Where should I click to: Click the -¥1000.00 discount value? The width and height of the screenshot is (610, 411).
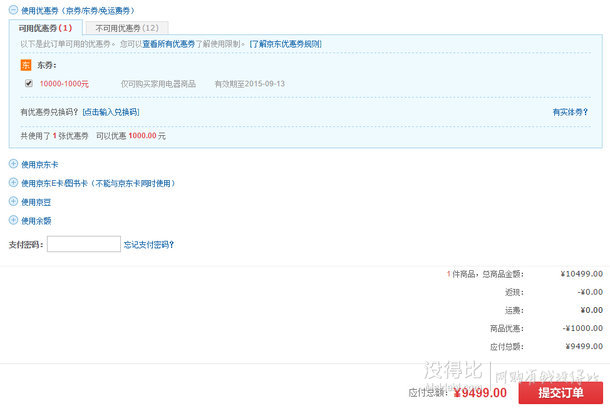coord(582,328)
